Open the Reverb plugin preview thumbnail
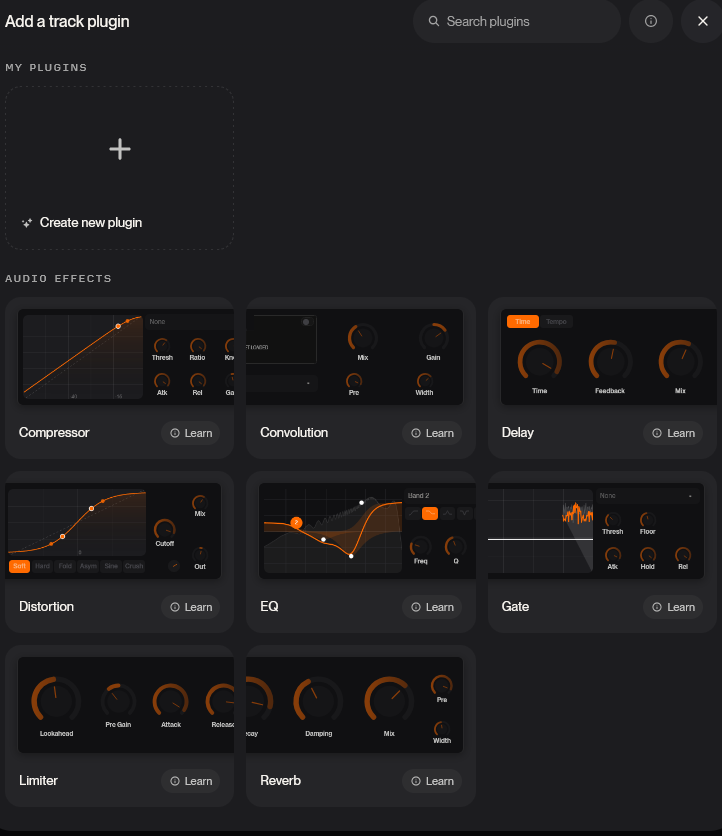This screenshot has height=836, width=722. click(x=355, y=705)
